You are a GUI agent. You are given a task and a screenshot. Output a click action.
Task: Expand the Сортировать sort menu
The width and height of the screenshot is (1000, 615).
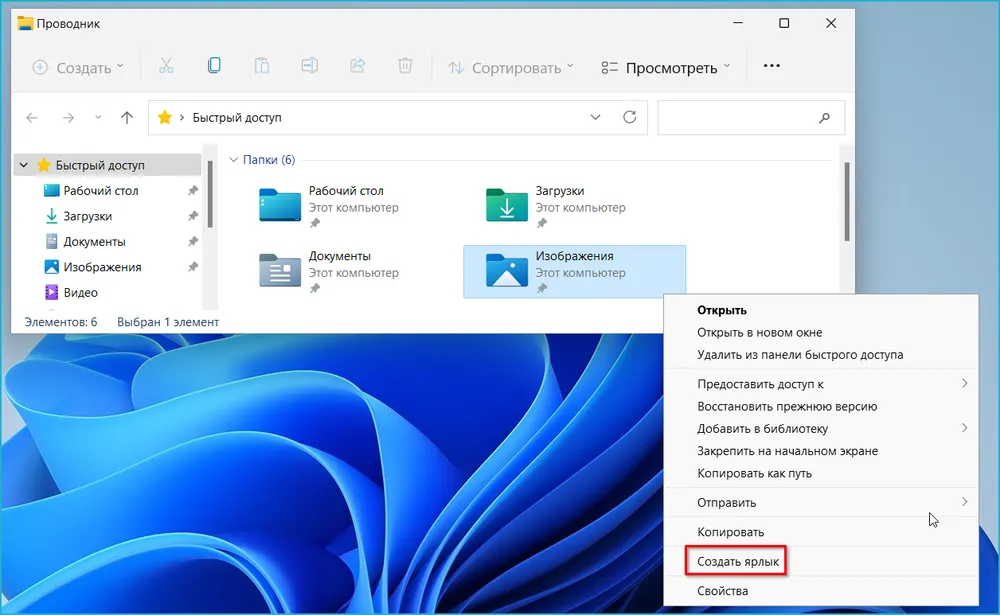[x=510, y=68]
